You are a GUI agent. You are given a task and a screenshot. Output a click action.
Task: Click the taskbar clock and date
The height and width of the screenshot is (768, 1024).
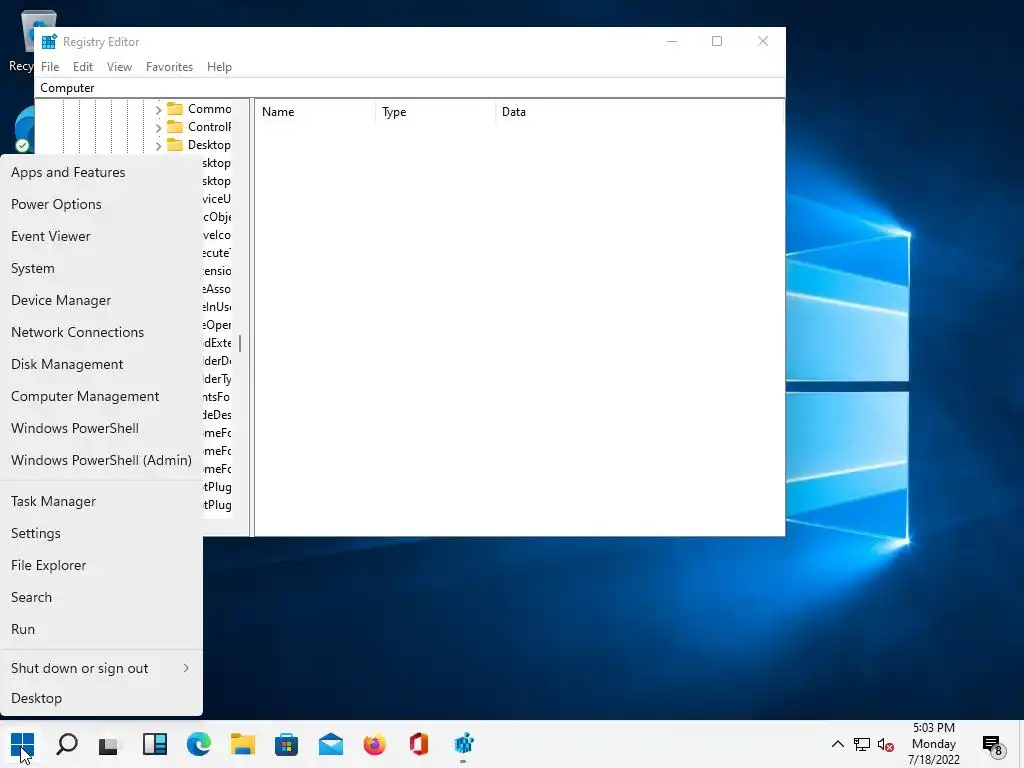coord(933,744)
